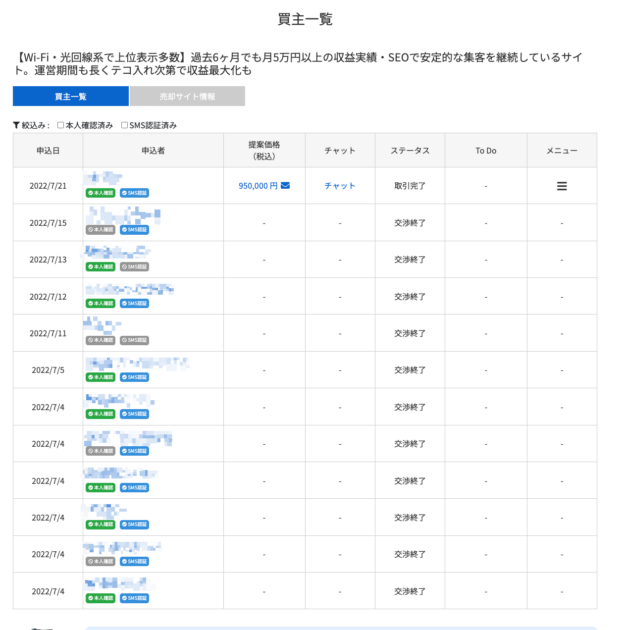Click the 取引完了 status cell

pos(410,186)
